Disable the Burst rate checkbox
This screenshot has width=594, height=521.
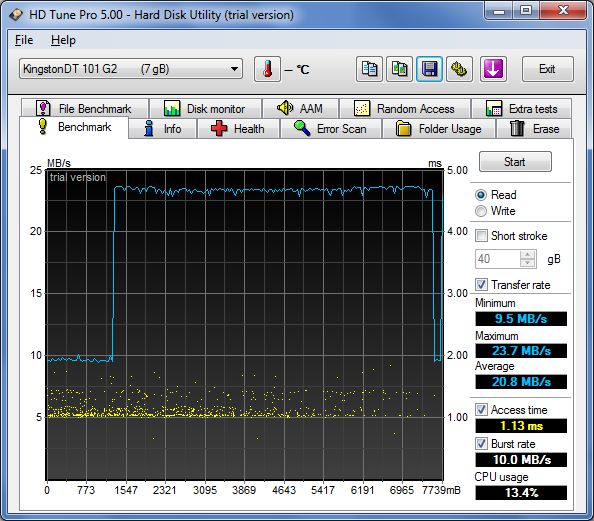tap(481, 443)
